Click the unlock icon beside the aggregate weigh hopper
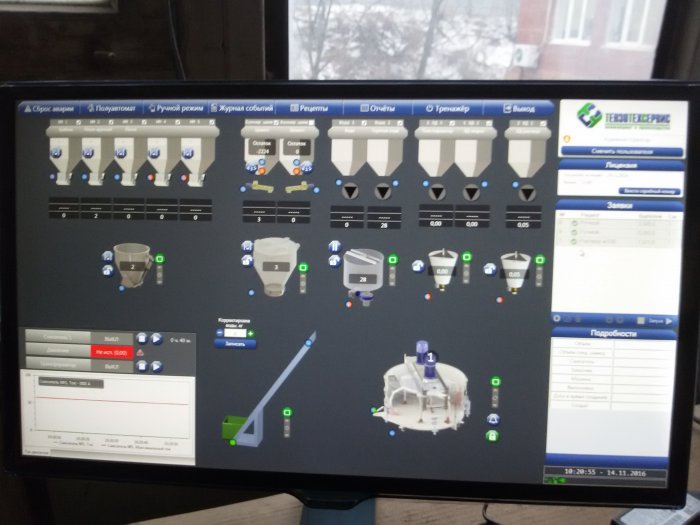700x525 pixels. [x=108, y=270]
